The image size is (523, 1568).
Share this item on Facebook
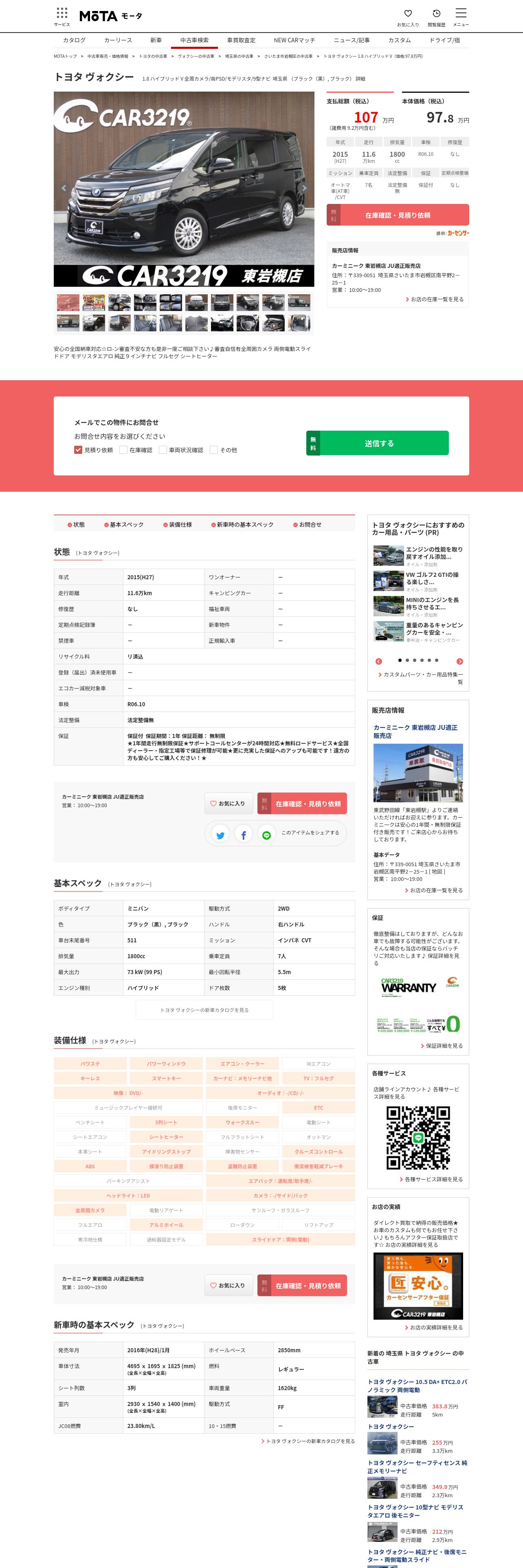tap(244, 836)
